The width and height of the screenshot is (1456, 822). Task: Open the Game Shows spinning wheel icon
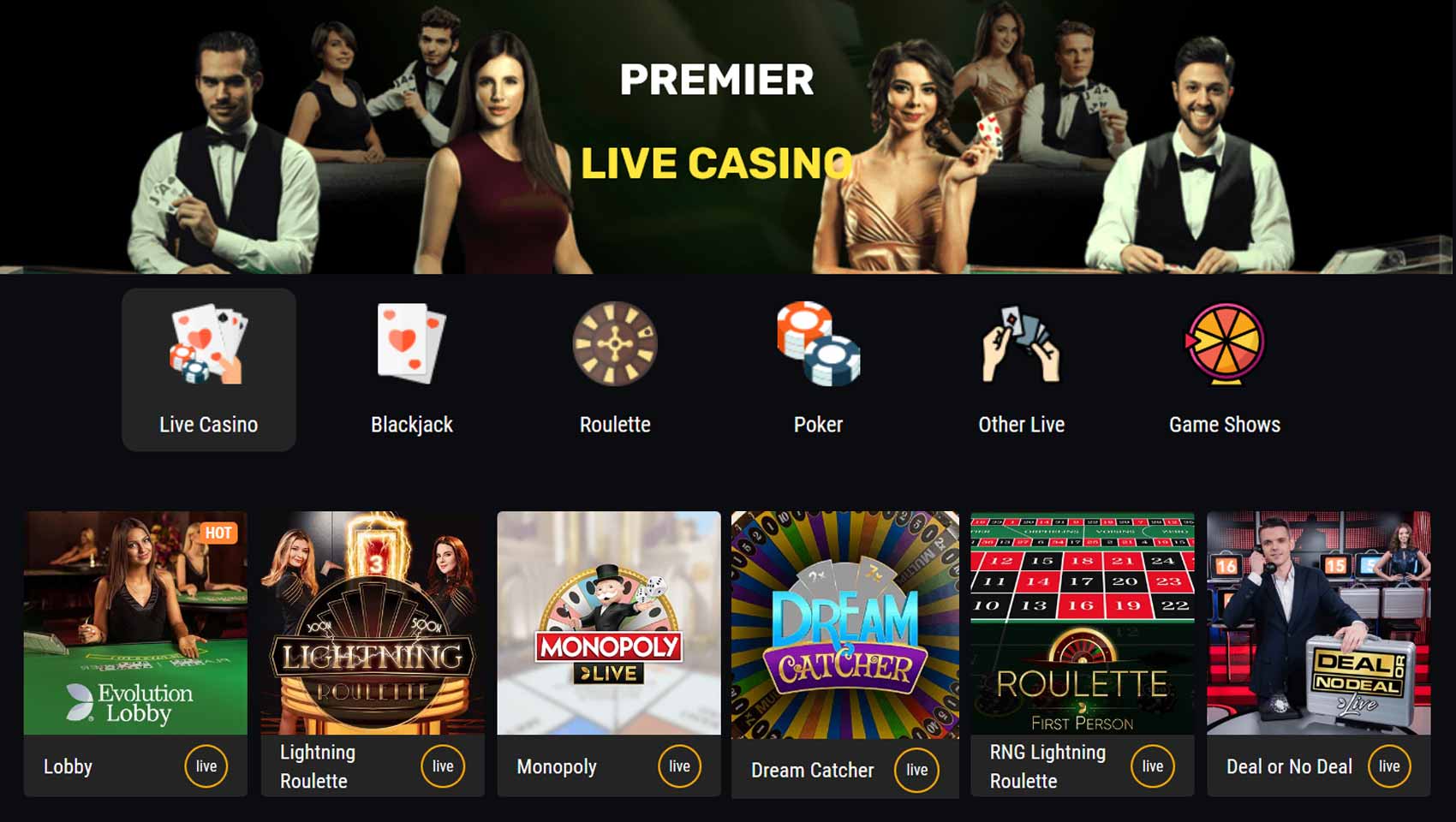[x=1225, y=344]
